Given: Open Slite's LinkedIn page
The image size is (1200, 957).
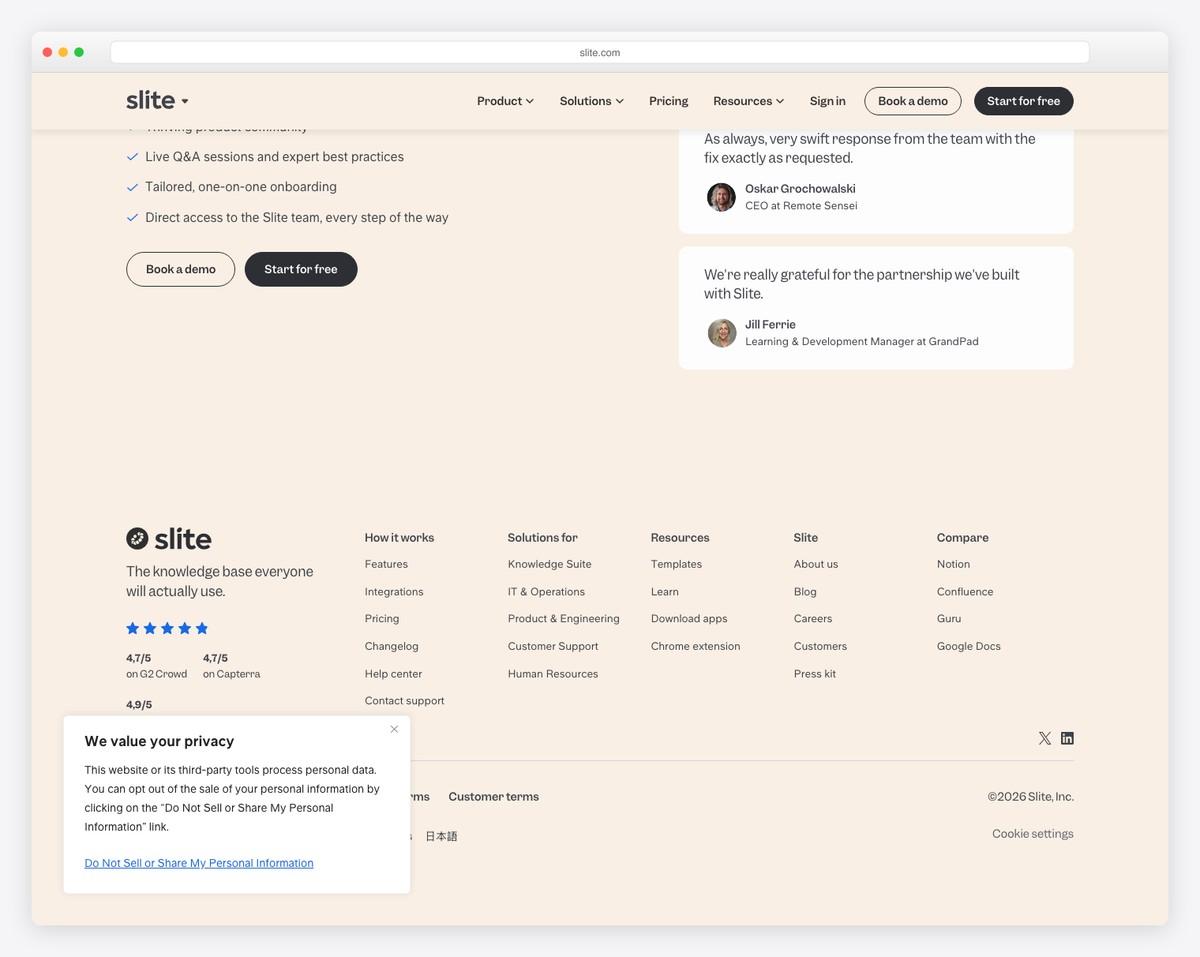Looking at the screenshot, I should 1067,738.
